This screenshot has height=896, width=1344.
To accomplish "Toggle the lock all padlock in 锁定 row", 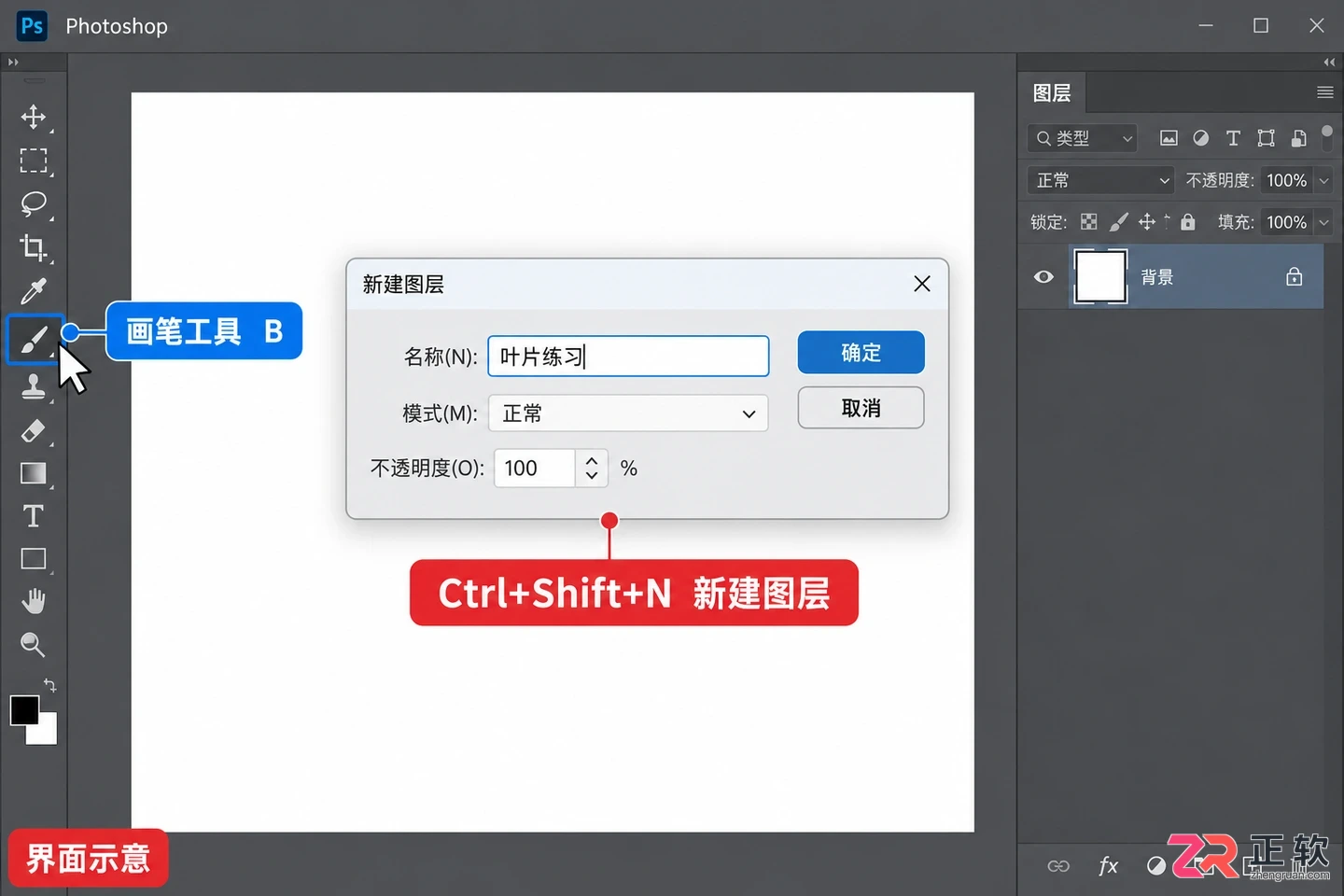I will click(x=1188, y=221).
